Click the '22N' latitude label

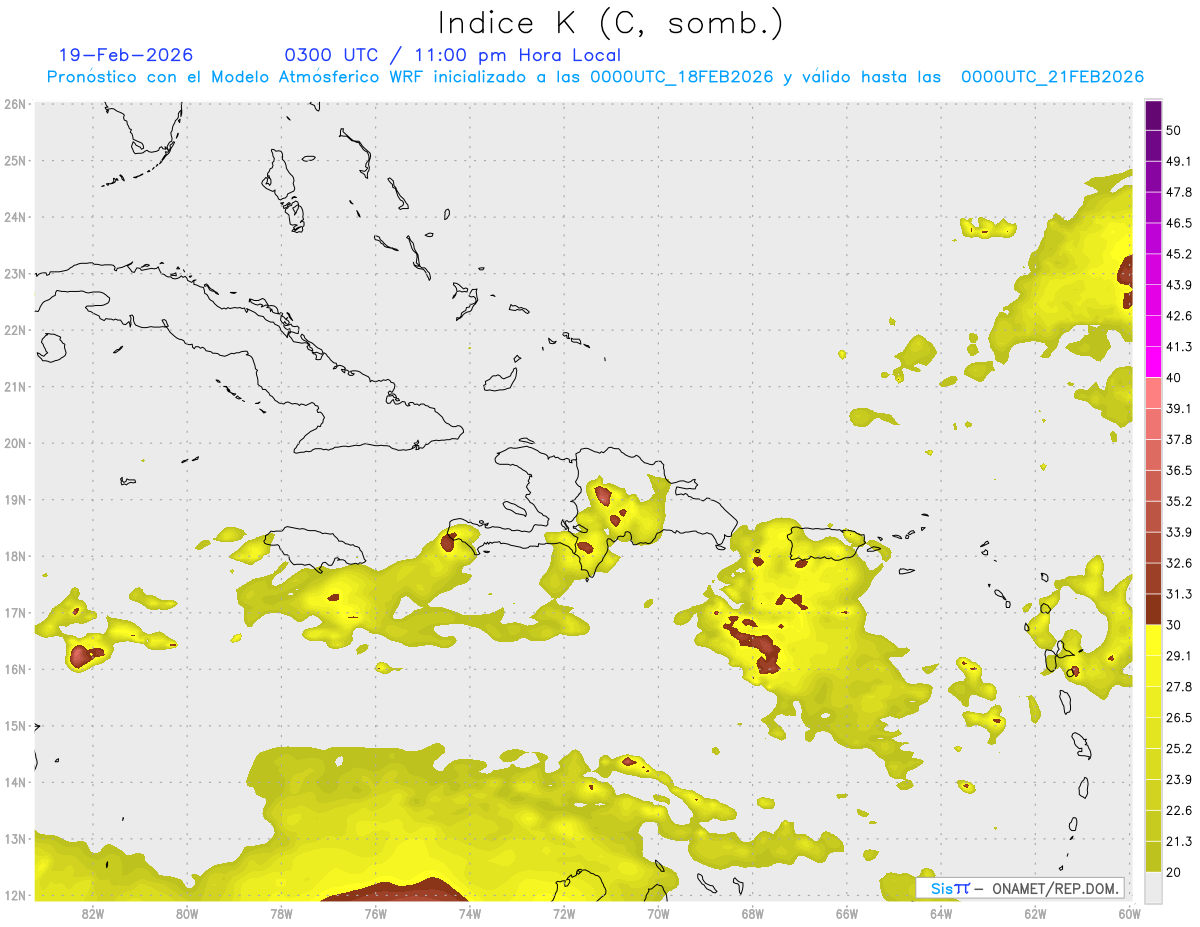(15, 330)
